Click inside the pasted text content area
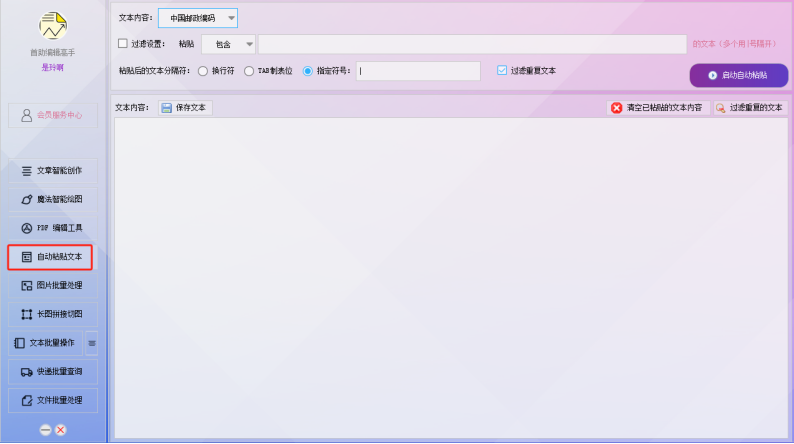Screen dimensions: 794x444 [x=451, y=278]
